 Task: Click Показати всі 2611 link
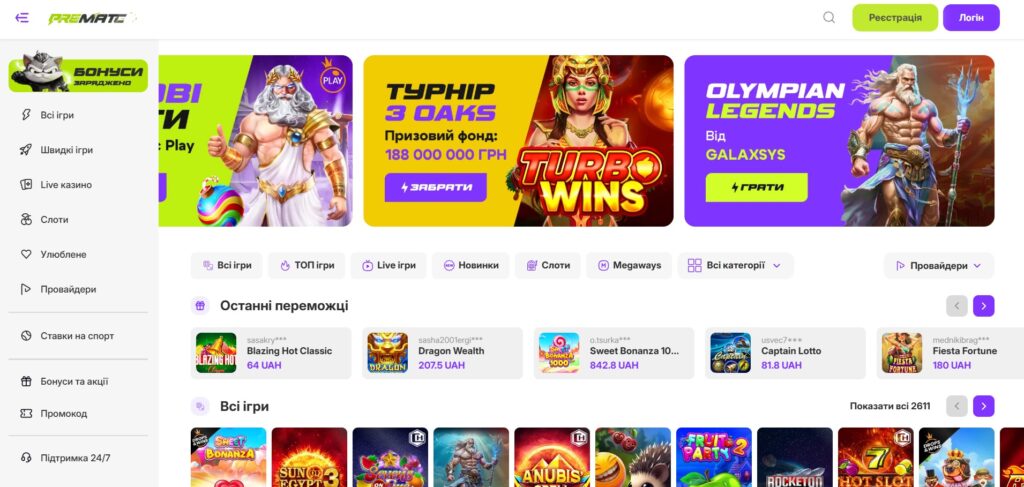coord(889,406)
